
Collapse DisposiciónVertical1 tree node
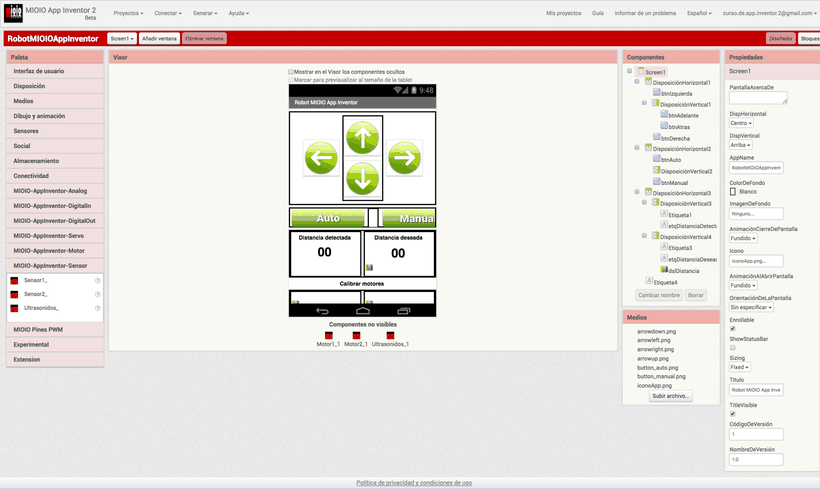click(644, 103)
